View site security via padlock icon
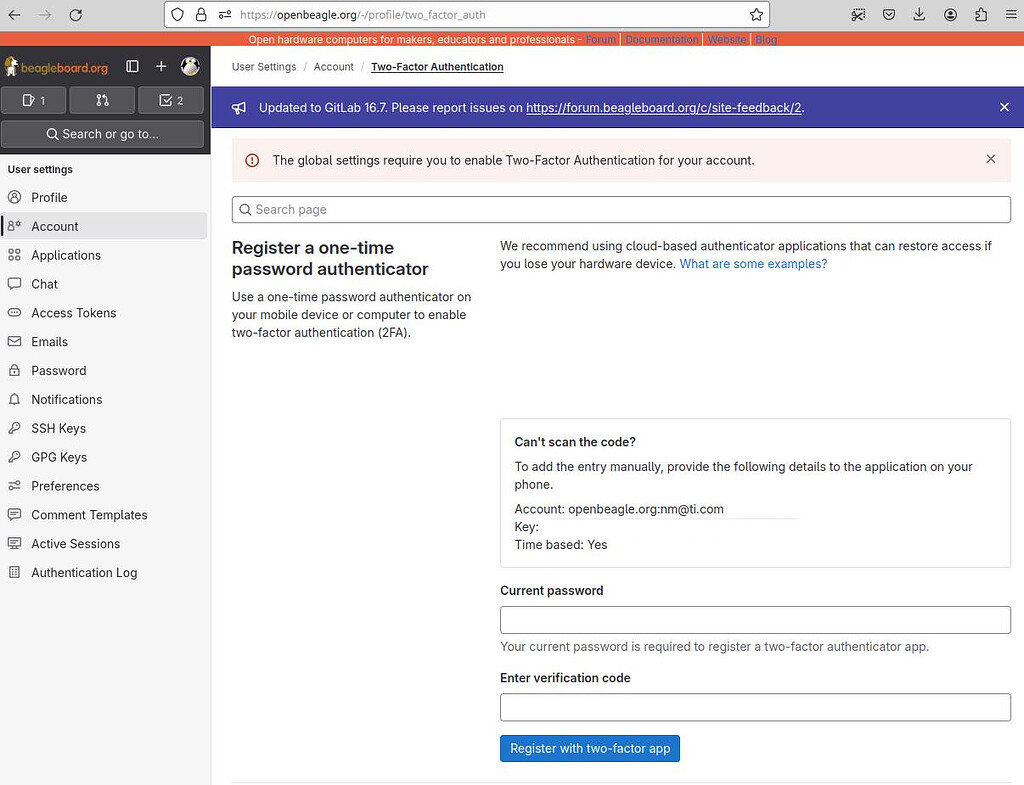The height and width of the screenshot is (785, 1024). pyautogui.click(x=201, y=14)
